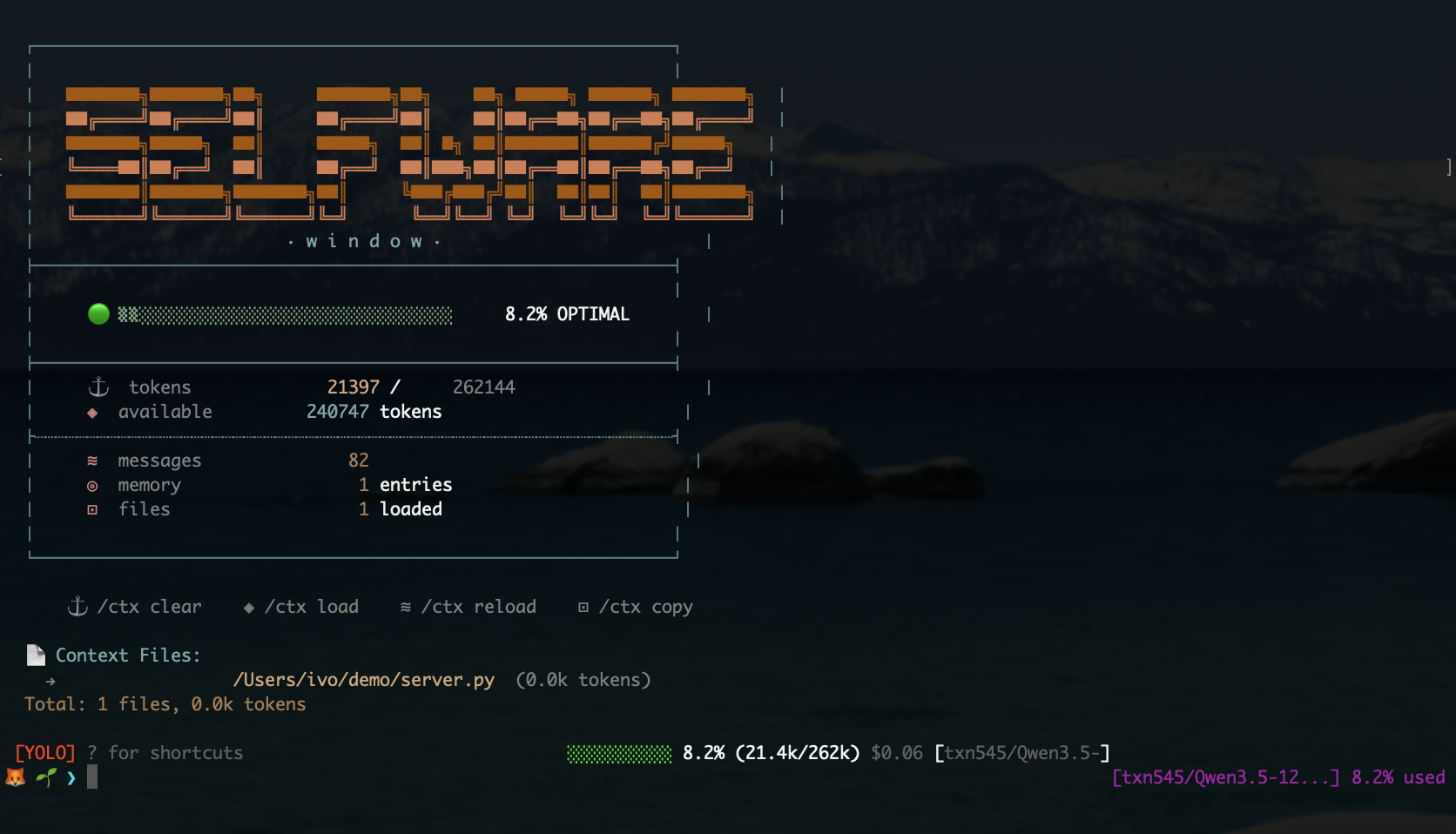The image size is (1456, 834).
Task: Toggle the green OPTIMAL status indicator
Action: (98, 314)
